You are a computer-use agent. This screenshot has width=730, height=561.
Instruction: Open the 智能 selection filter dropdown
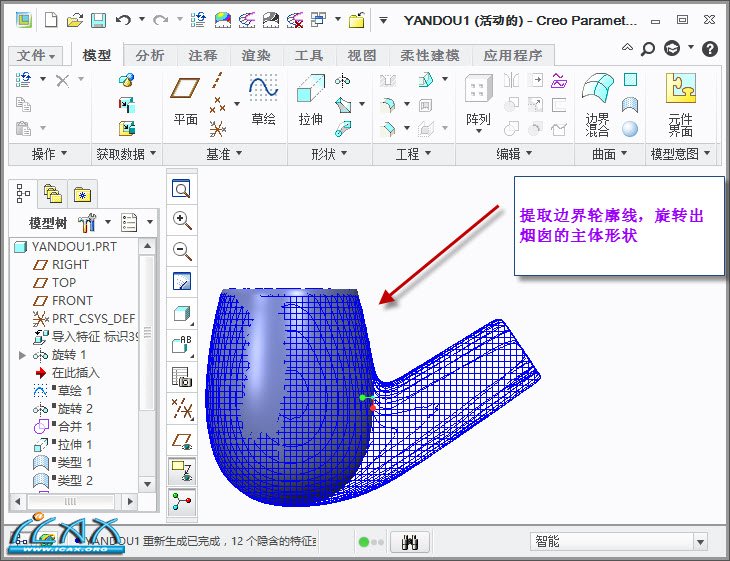[621, 541]
